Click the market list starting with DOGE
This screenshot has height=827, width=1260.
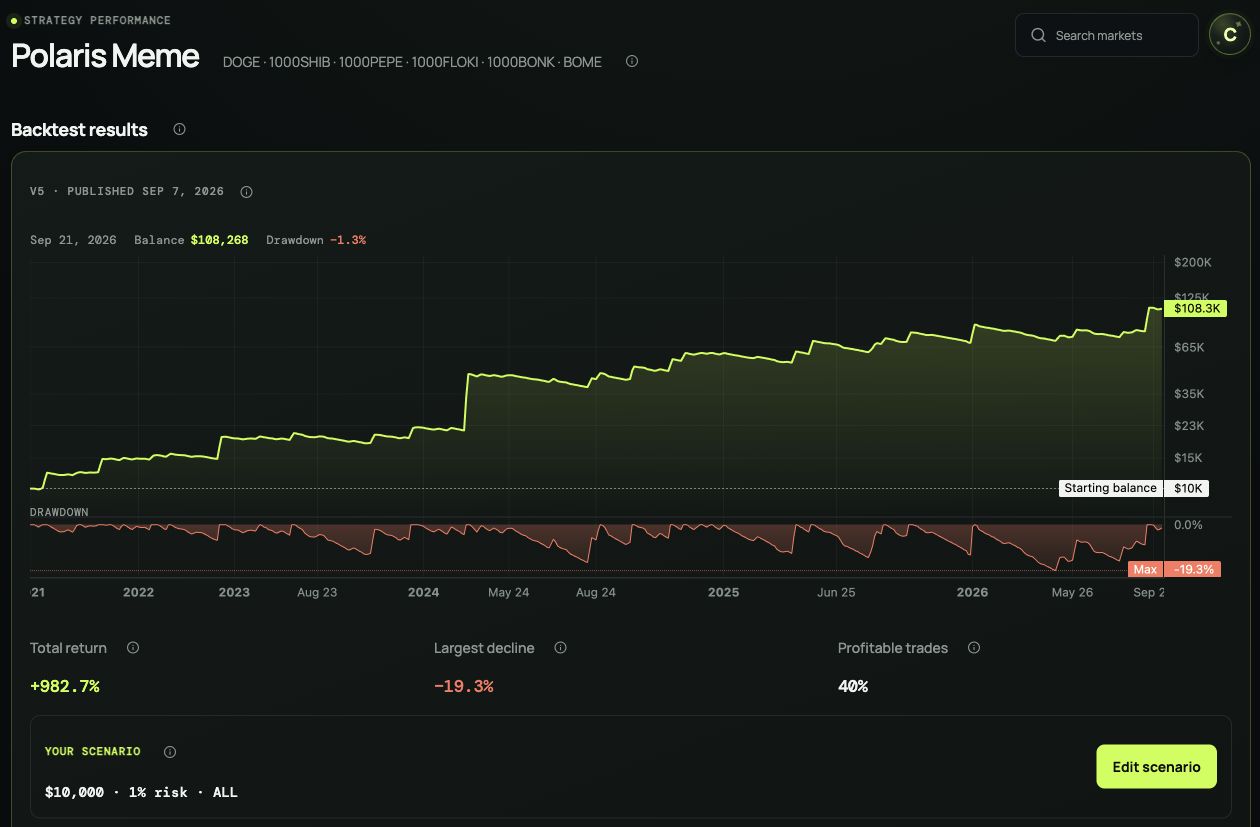click(x=412, y=62)
